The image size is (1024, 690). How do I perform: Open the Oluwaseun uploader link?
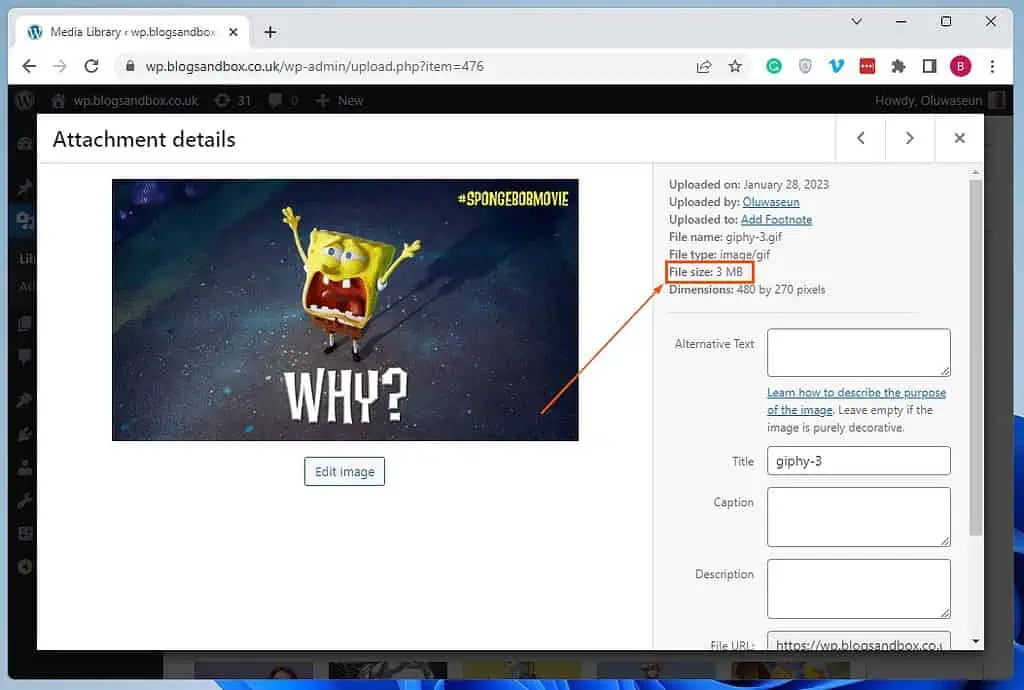click(771, 202)
